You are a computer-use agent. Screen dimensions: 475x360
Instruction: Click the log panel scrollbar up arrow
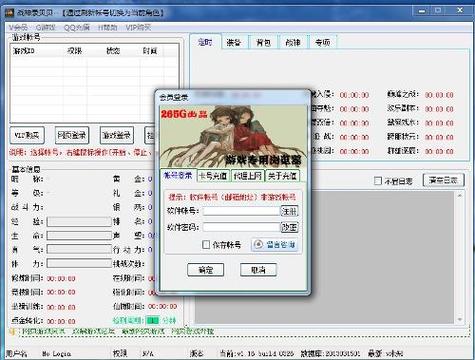460,195
